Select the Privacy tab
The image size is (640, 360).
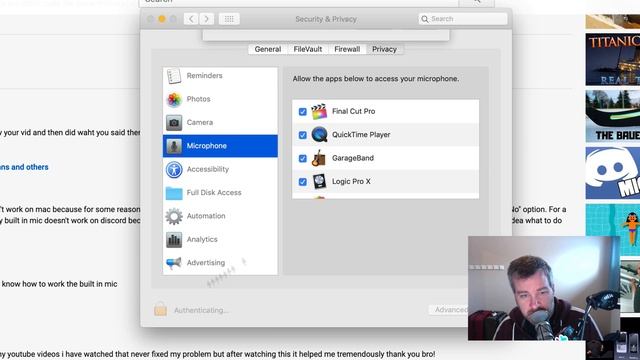(384, 49)
